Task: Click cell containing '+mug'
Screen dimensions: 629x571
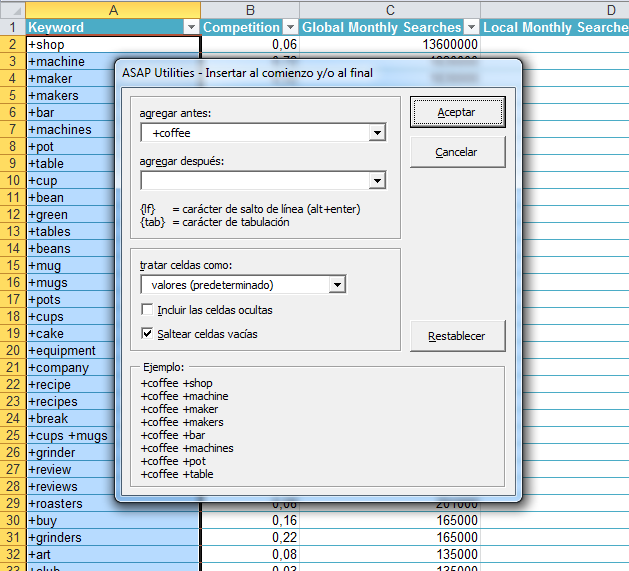Action: (71, 265)
